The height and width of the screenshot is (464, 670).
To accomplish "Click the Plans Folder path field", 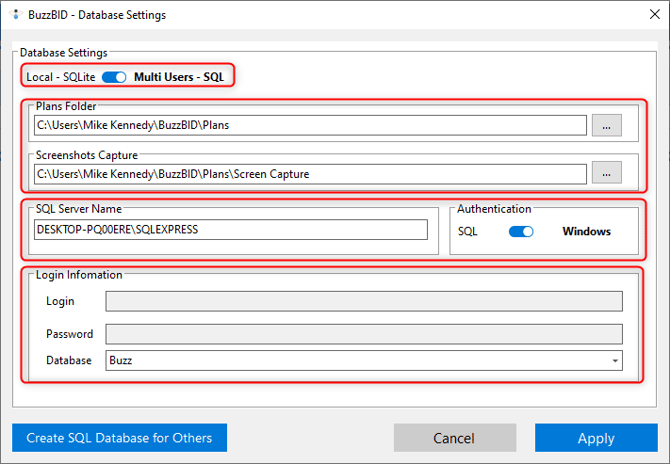I will pos(309,125).
